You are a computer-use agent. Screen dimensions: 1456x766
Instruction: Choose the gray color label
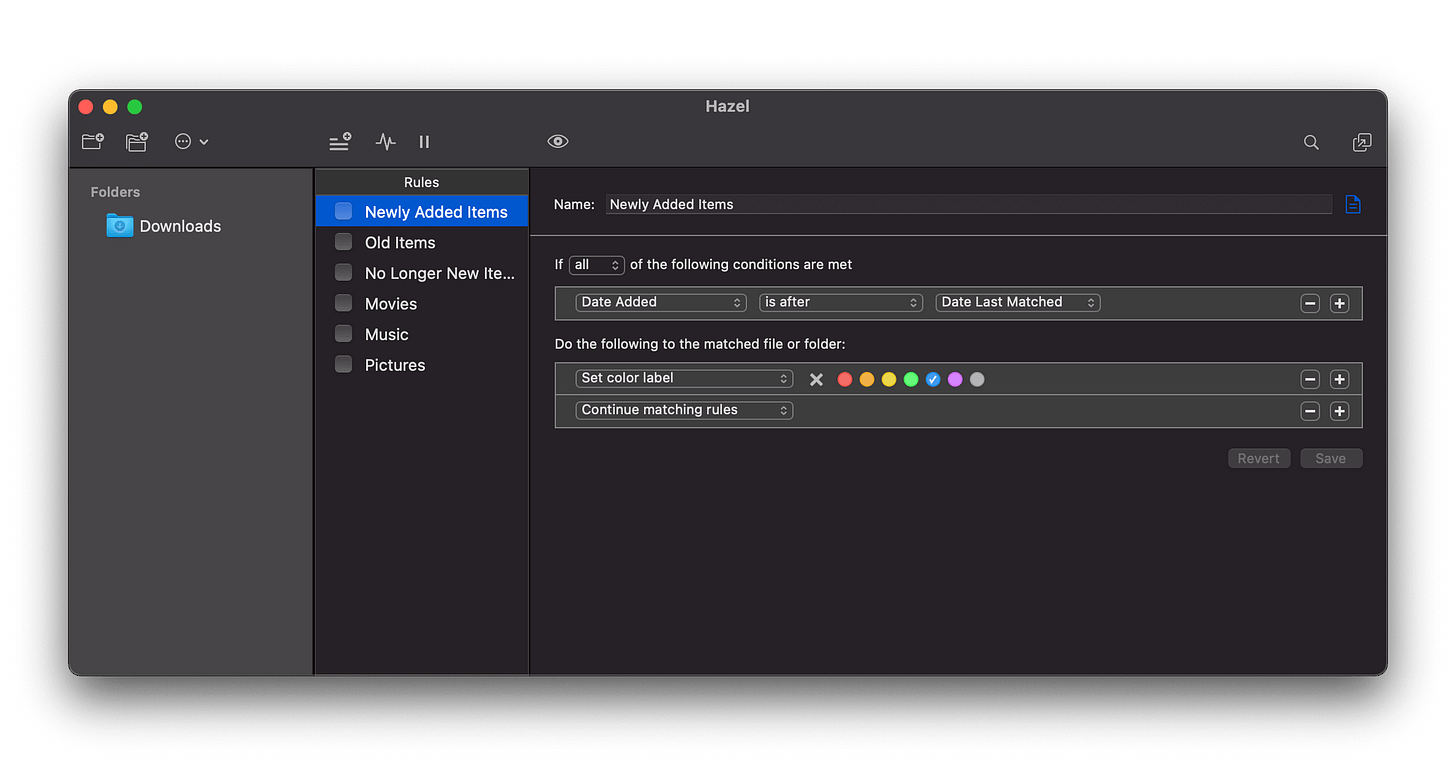[977, 379]
